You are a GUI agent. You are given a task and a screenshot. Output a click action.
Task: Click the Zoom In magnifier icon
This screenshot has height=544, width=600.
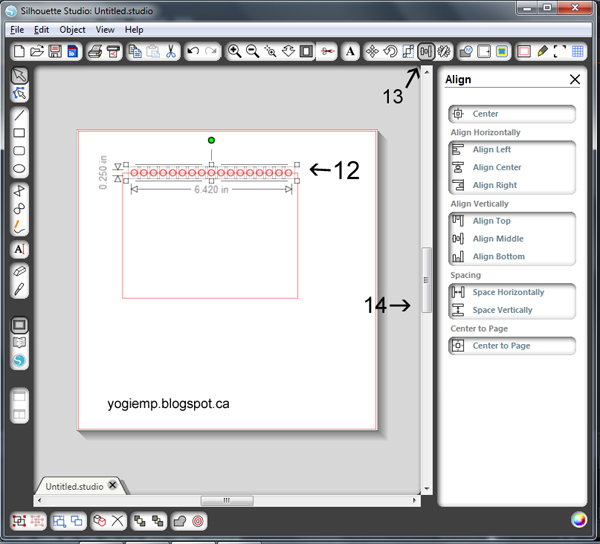tap(234, 51)
